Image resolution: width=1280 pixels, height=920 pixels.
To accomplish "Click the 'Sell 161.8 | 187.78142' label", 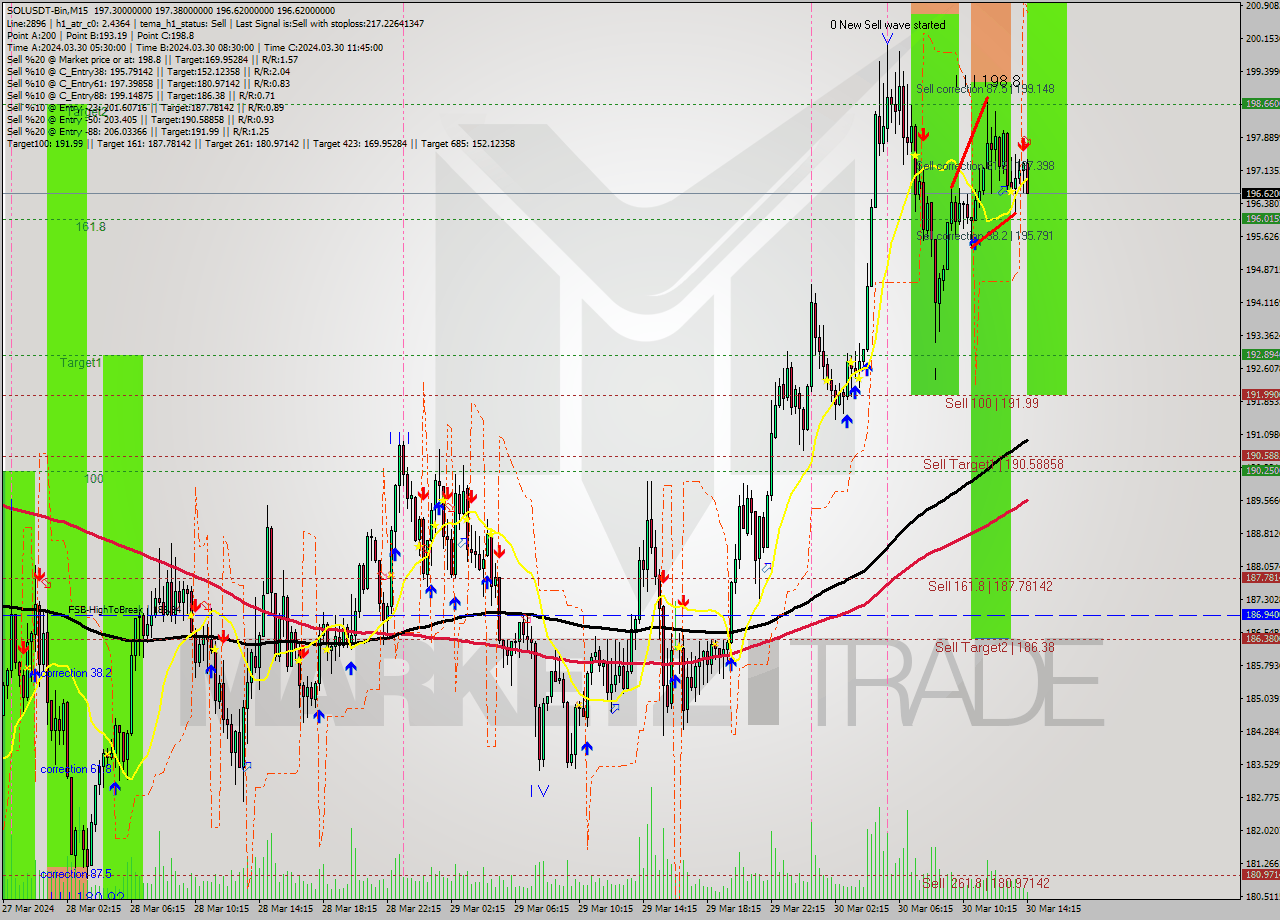I will 990,586.
